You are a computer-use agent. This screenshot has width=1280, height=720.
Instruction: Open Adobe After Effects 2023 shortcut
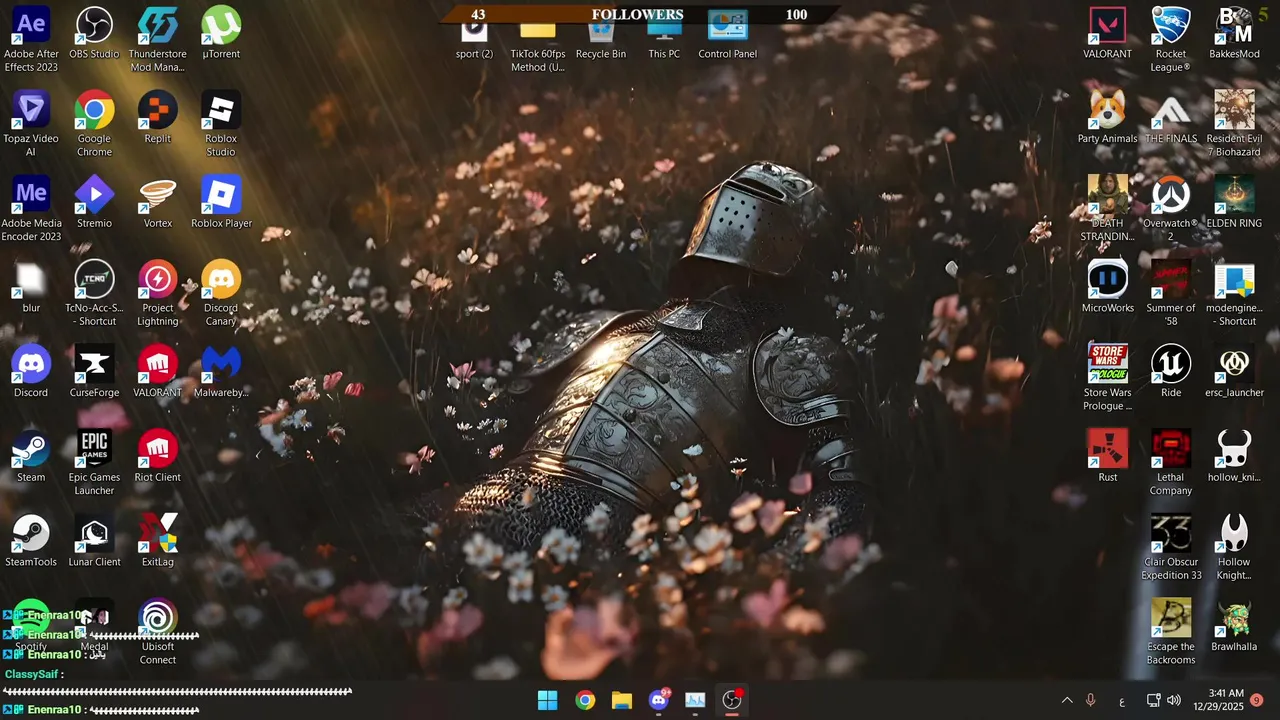[x=31, y=40]
